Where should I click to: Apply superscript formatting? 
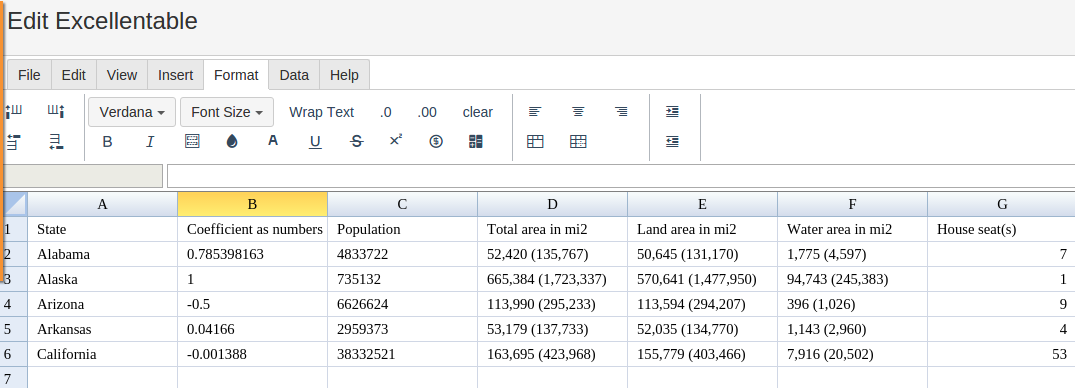396,141
